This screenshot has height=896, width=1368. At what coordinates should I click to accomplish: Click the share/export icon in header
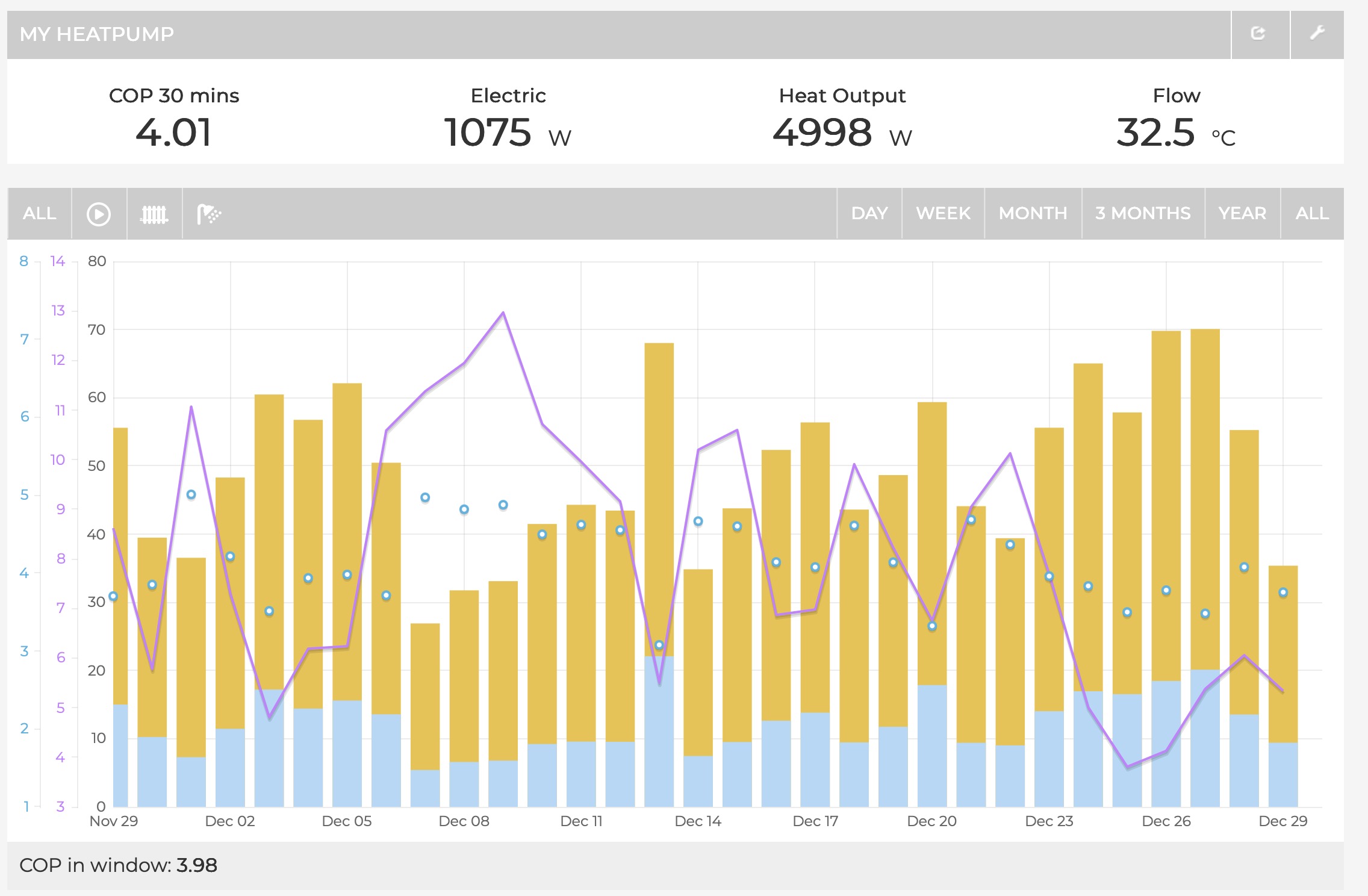1259,34
